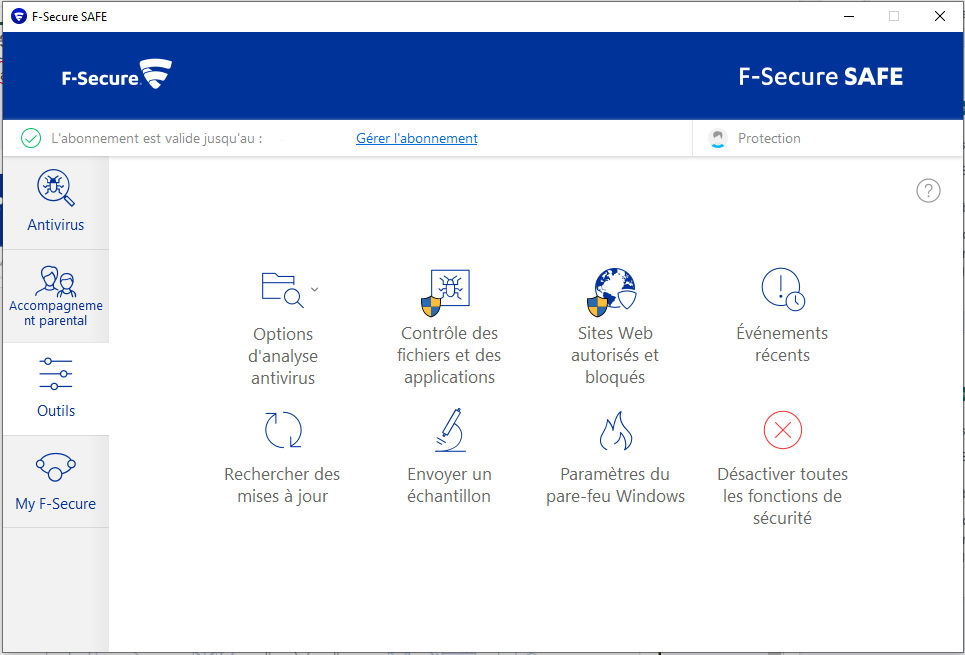Click the "Rechercher des mises à jour" label
Screen dimensions: 965x655
(282, 485)
